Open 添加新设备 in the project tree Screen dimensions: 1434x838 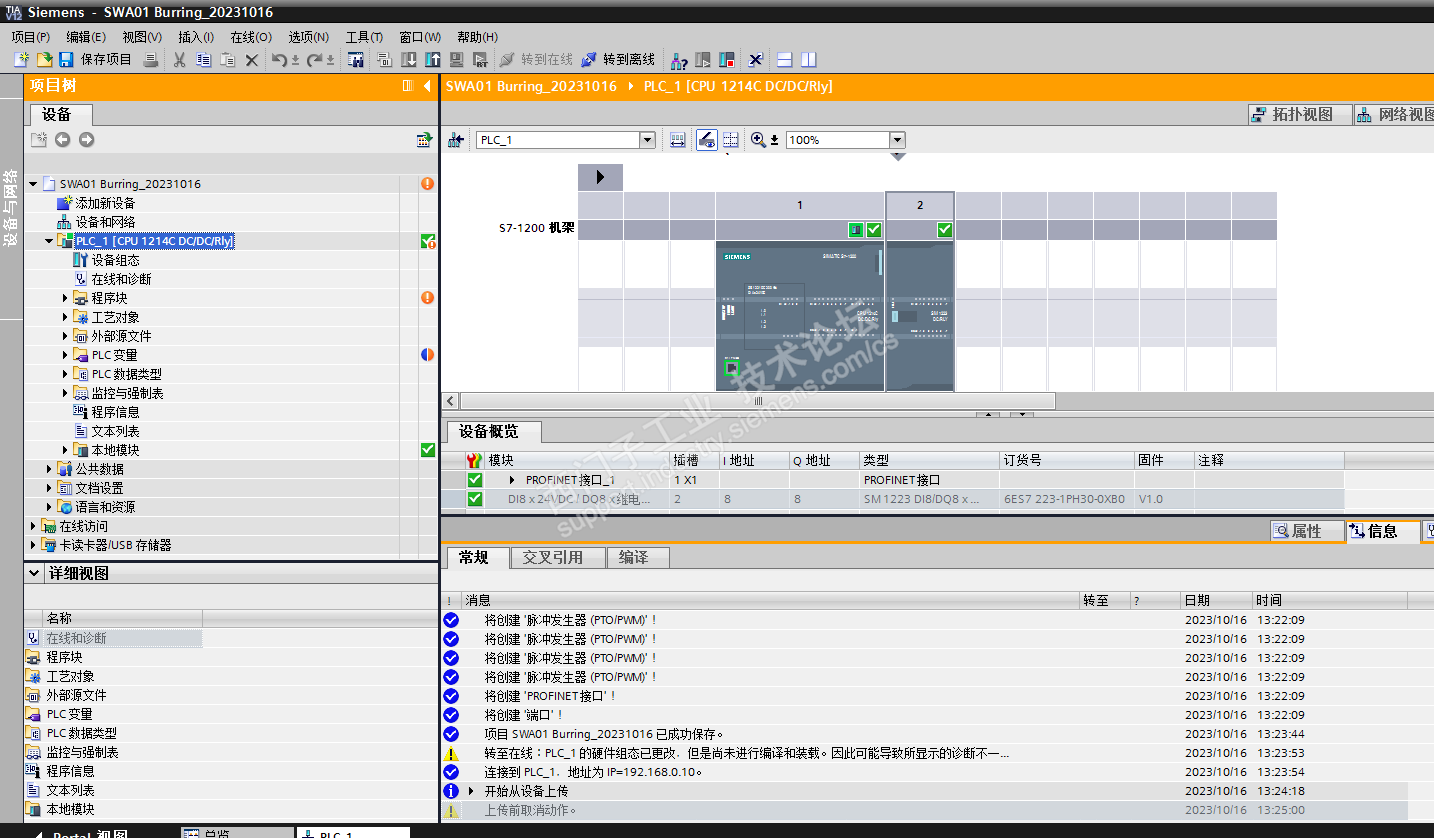pos(105,203)
